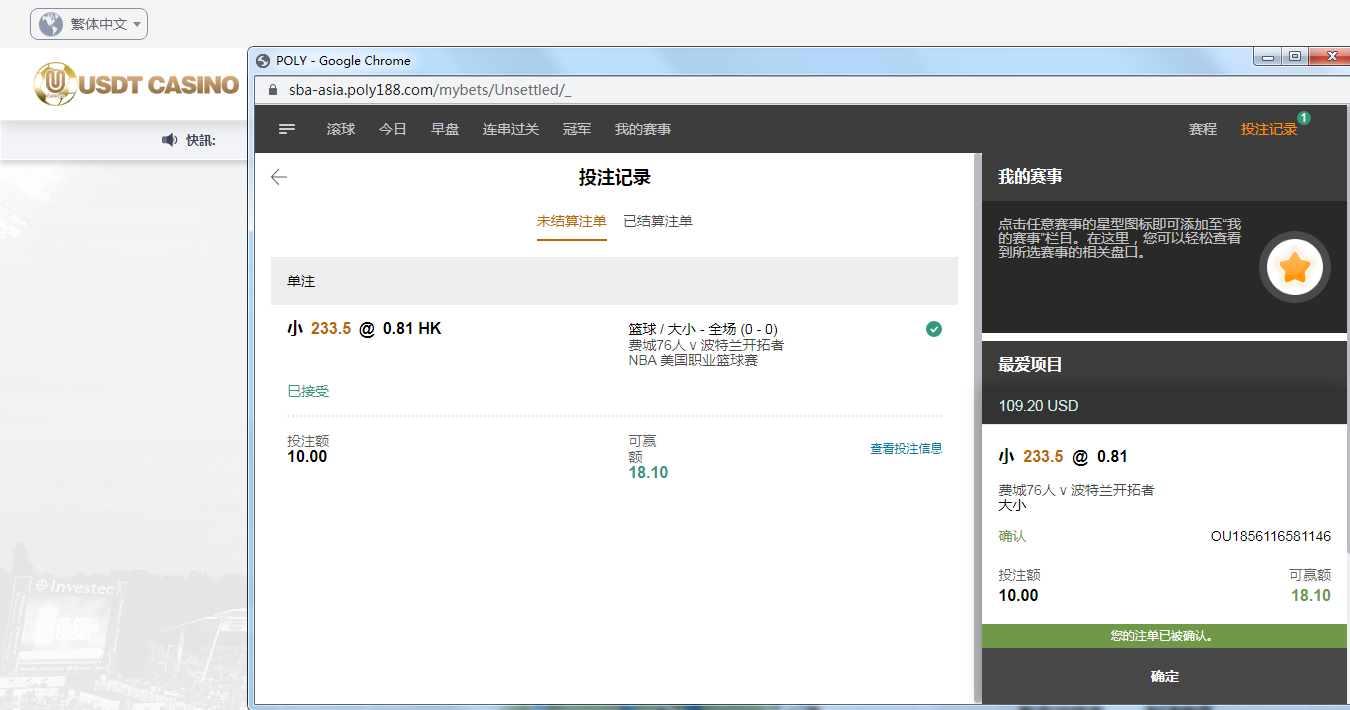
Task: Click the 已接受 status text
Action: click(308, 391)
